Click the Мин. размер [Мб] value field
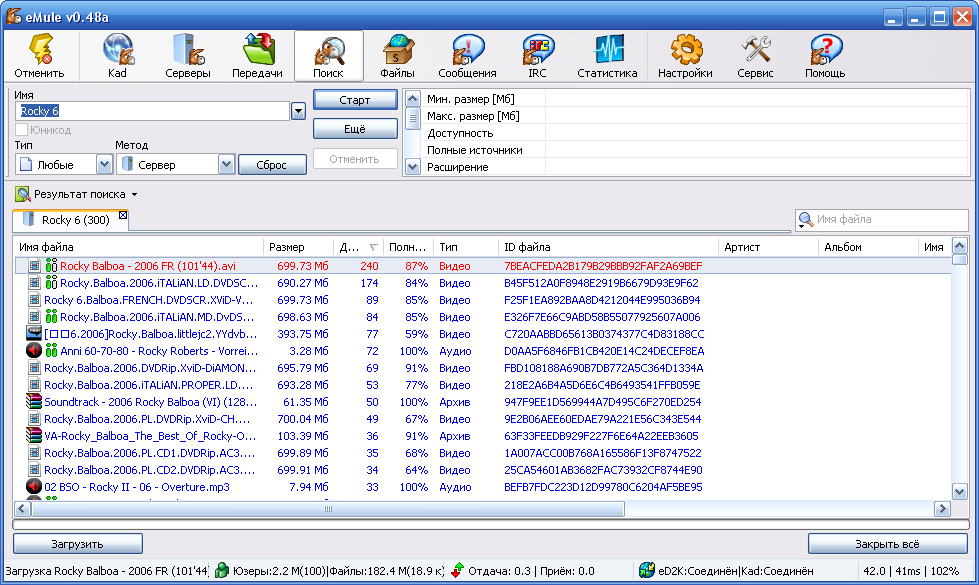 point(757,99)
